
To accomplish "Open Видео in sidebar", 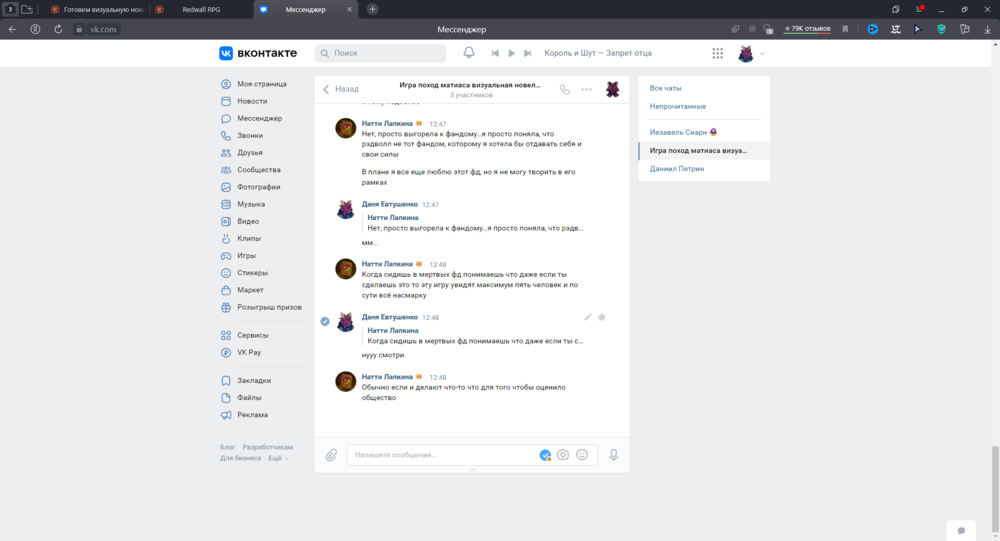I will pos(240,221).
